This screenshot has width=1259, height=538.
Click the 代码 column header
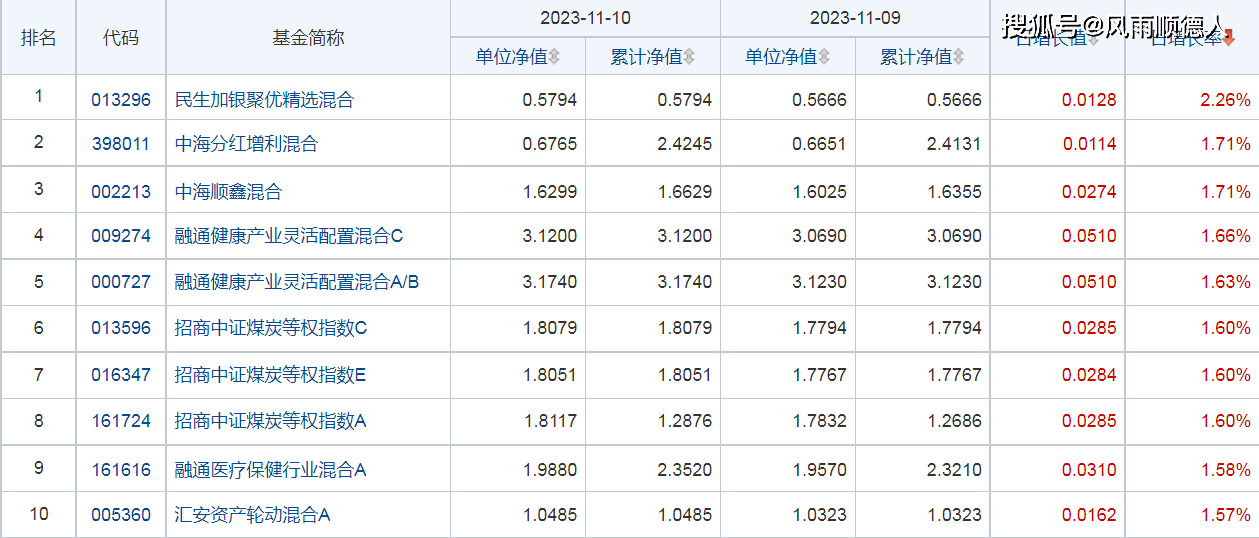click(x=121, y=38)
